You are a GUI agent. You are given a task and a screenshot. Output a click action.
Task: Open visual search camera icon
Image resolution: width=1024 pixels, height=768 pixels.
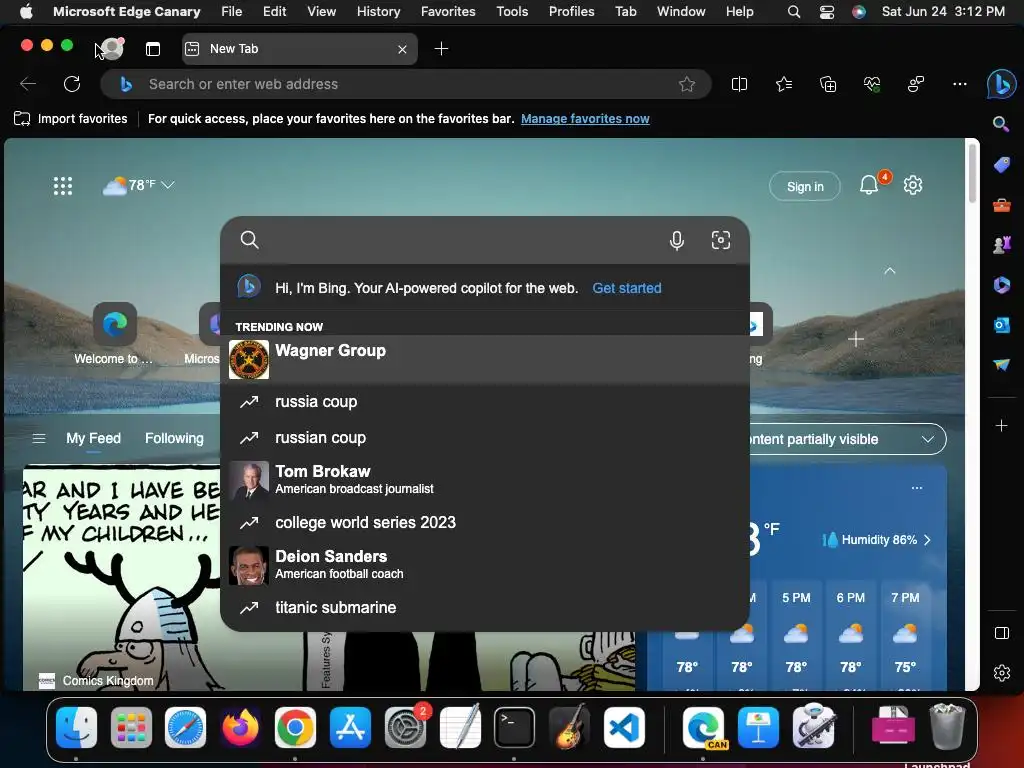coord(720,240)
